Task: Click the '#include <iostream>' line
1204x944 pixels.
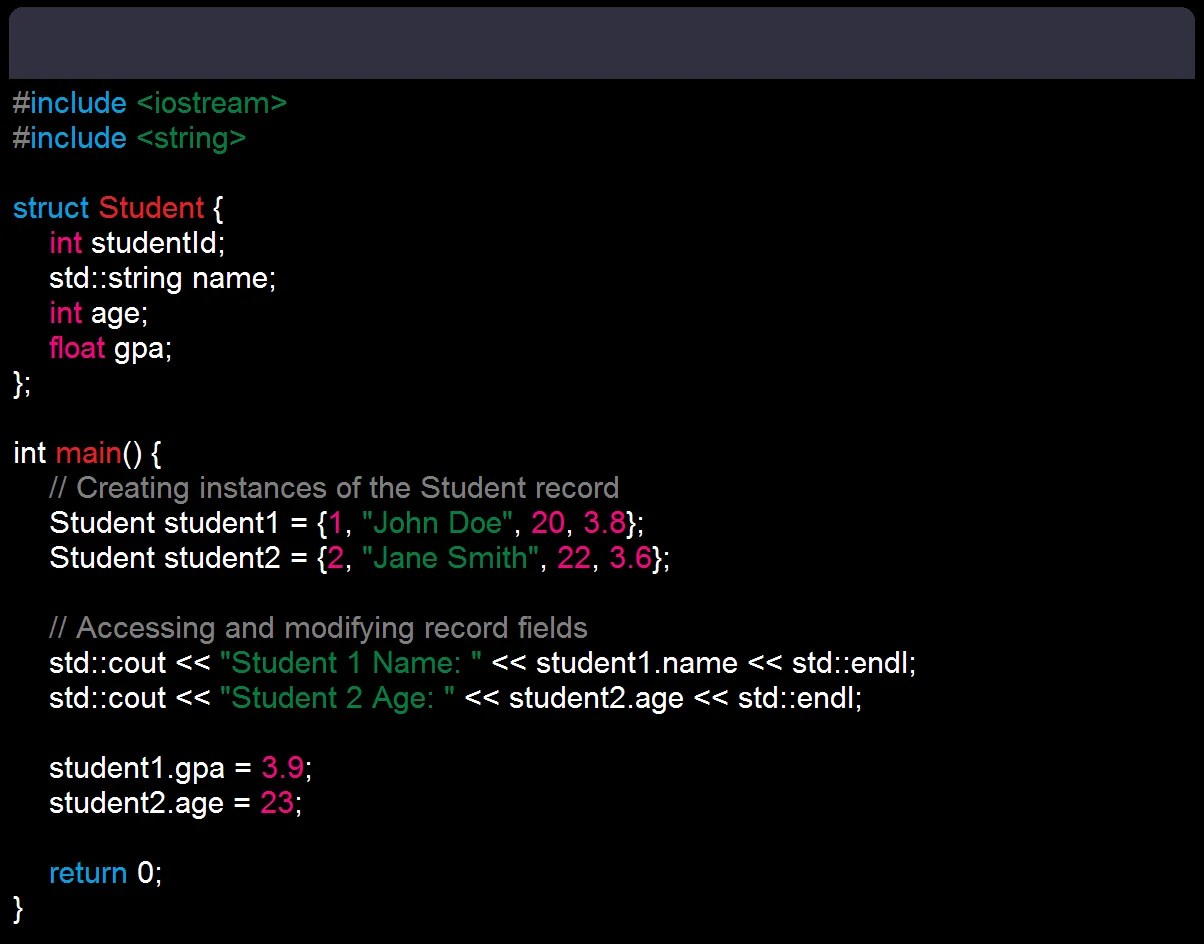Action: pos(150,103)
